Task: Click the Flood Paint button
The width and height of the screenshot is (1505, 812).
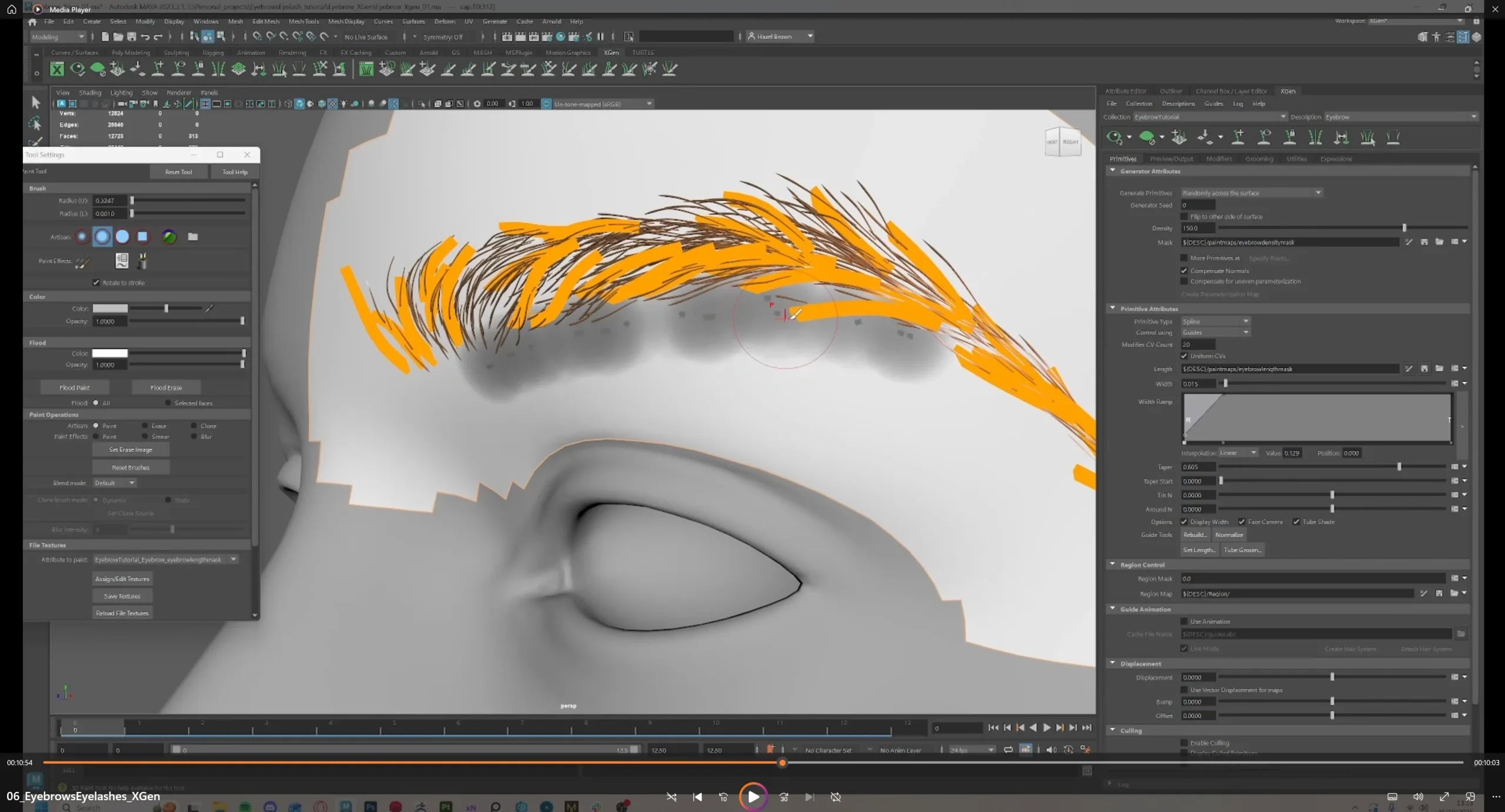Action: pos(75,388)
